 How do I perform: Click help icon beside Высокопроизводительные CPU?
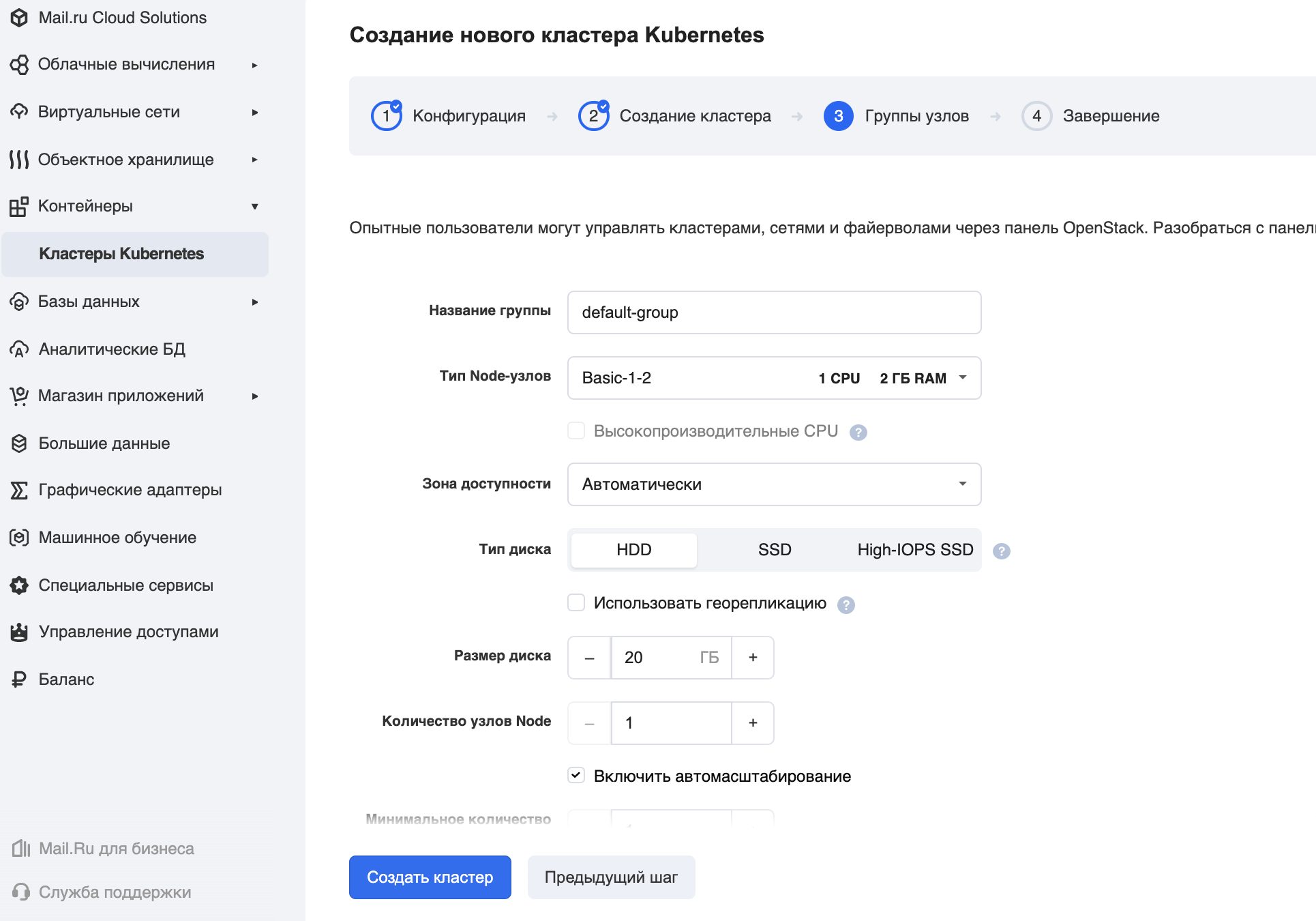click(x=858, y=433)
